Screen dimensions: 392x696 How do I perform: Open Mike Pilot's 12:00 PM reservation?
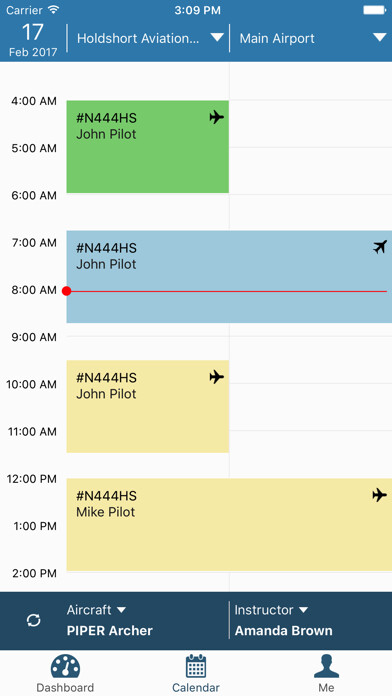point(229,525)
